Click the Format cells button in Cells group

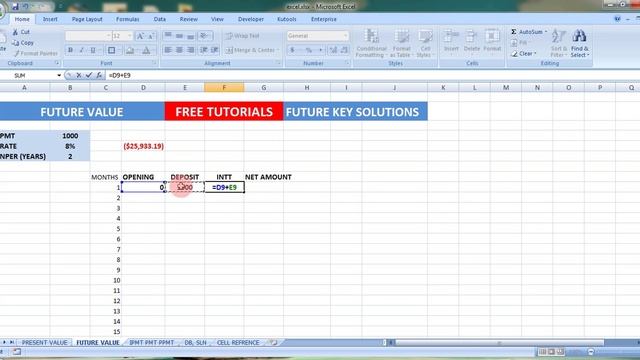click(x=492, y=41)
